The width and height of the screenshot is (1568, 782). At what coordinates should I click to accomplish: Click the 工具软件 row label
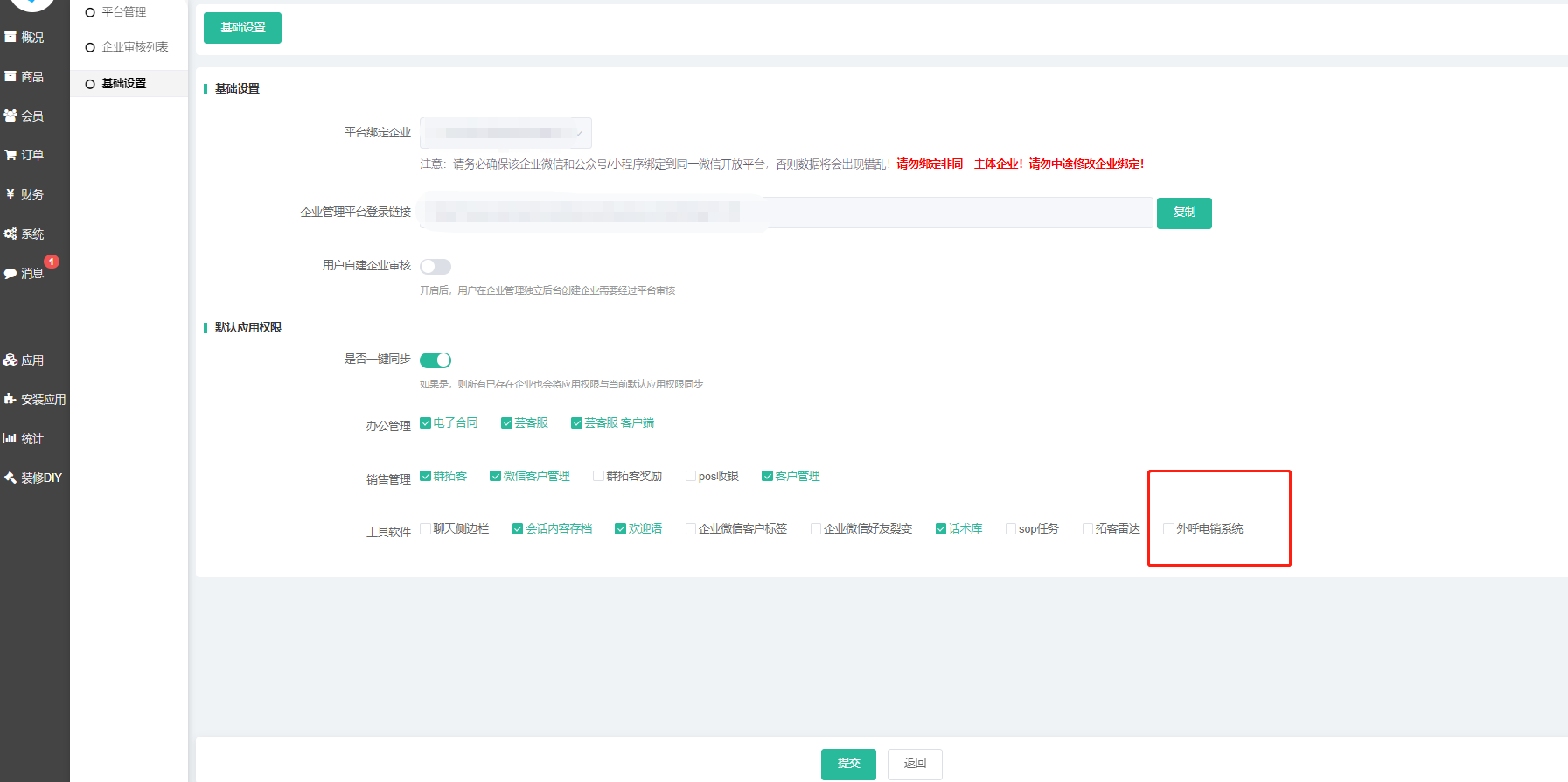pos(388,532)
